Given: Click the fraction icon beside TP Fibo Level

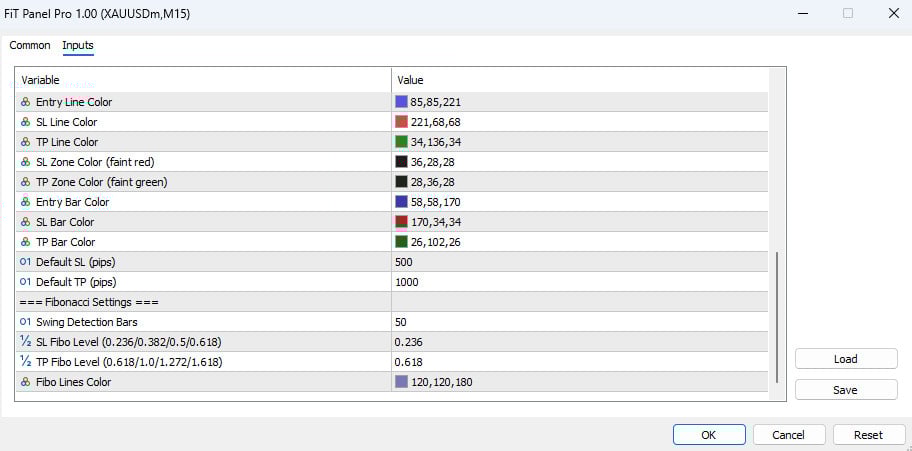Looking at the screenshot, I should tap(26, 362).
